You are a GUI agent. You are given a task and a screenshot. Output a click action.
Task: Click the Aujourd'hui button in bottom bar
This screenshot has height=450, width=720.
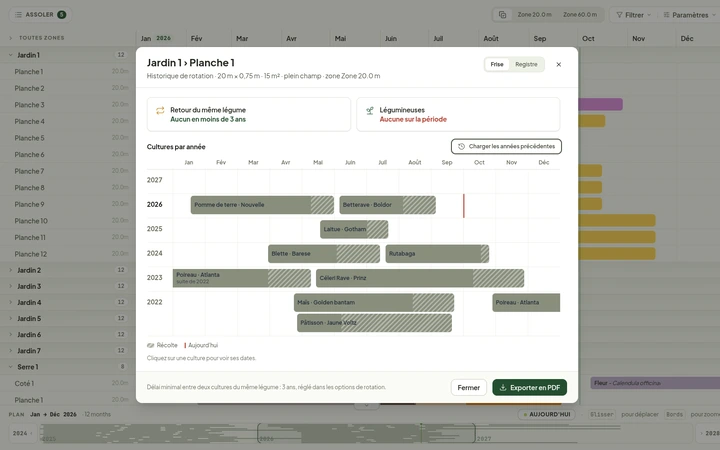(547, 414)
